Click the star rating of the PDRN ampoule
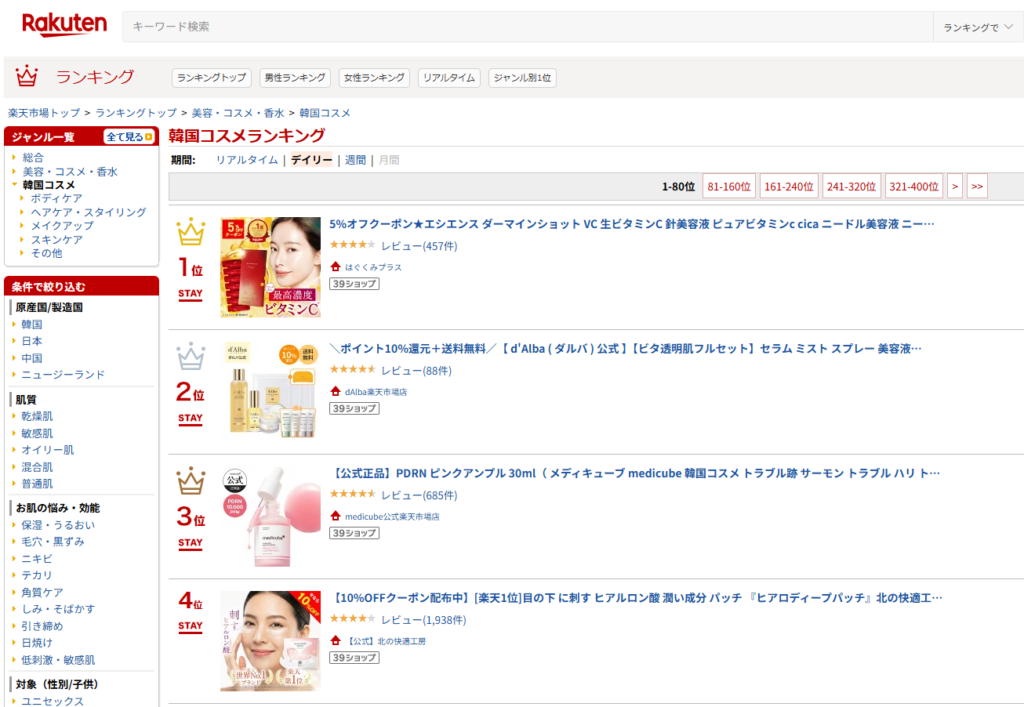Screen dimensions: 1024x707 (352, 494)
